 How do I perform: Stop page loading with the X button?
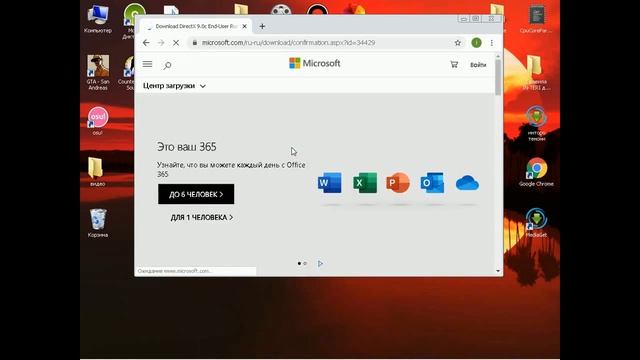tap(176, 42)
